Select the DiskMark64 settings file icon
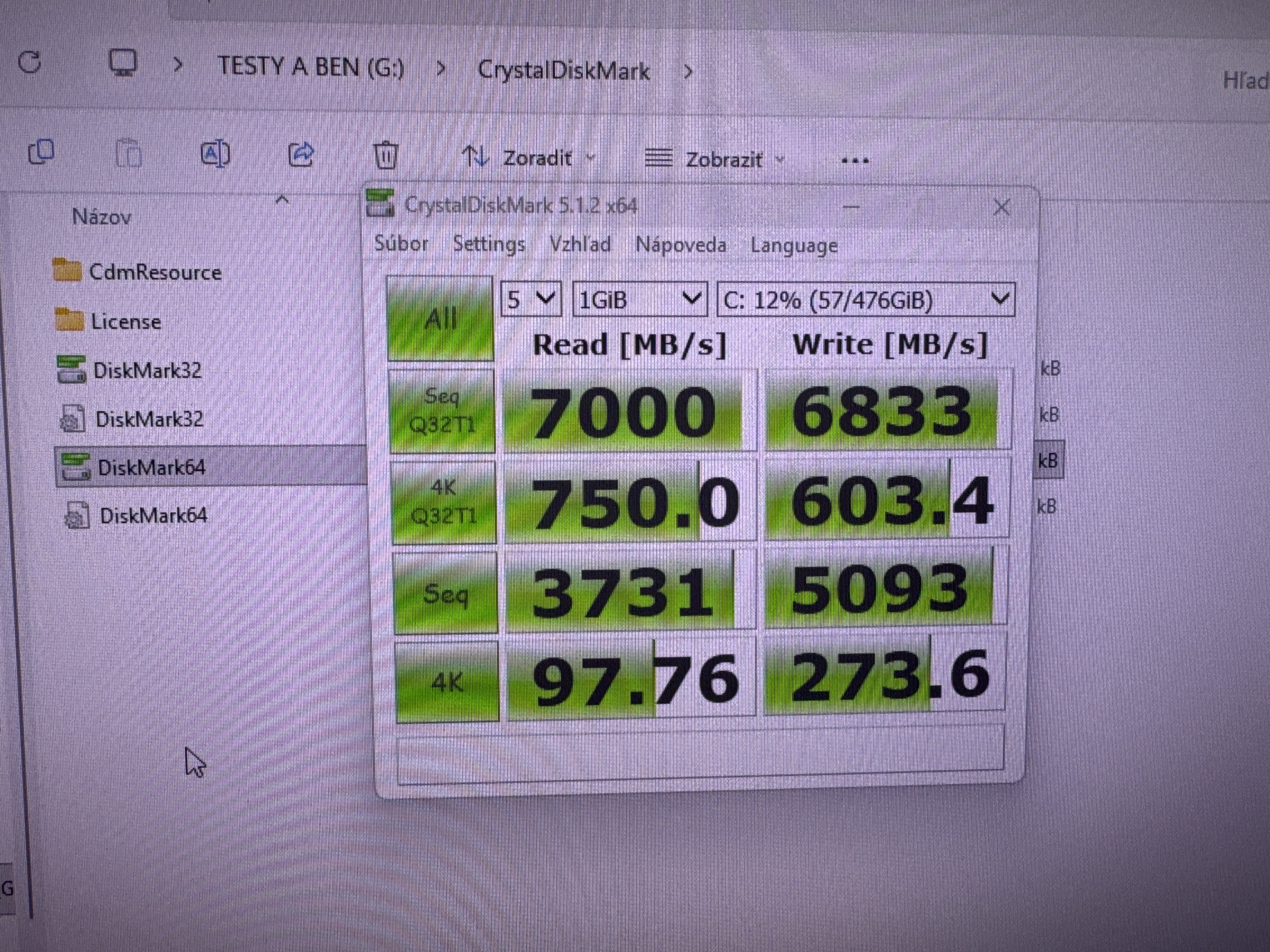 click(77, 515)
